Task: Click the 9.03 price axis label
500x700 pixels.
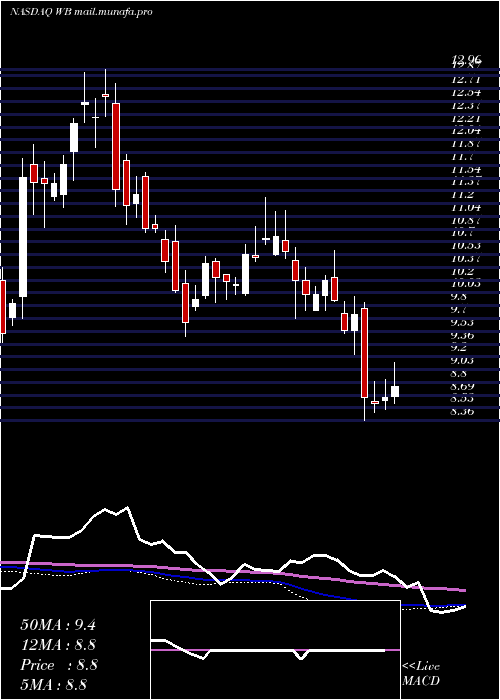Action: 464,360
